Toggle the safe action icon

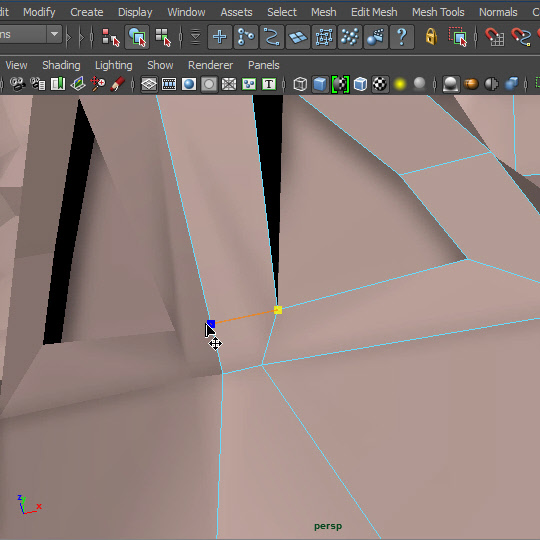(249, 84)
